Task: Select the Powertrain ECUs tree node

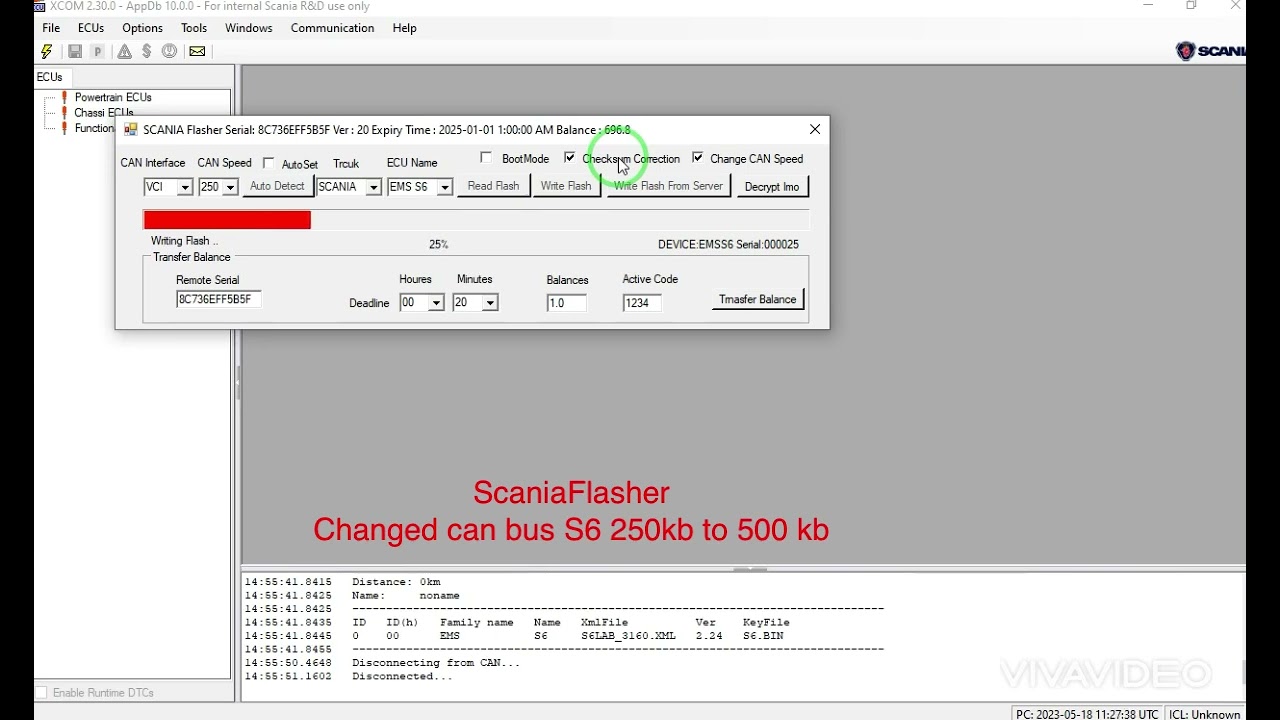Action: click(113, 97)
